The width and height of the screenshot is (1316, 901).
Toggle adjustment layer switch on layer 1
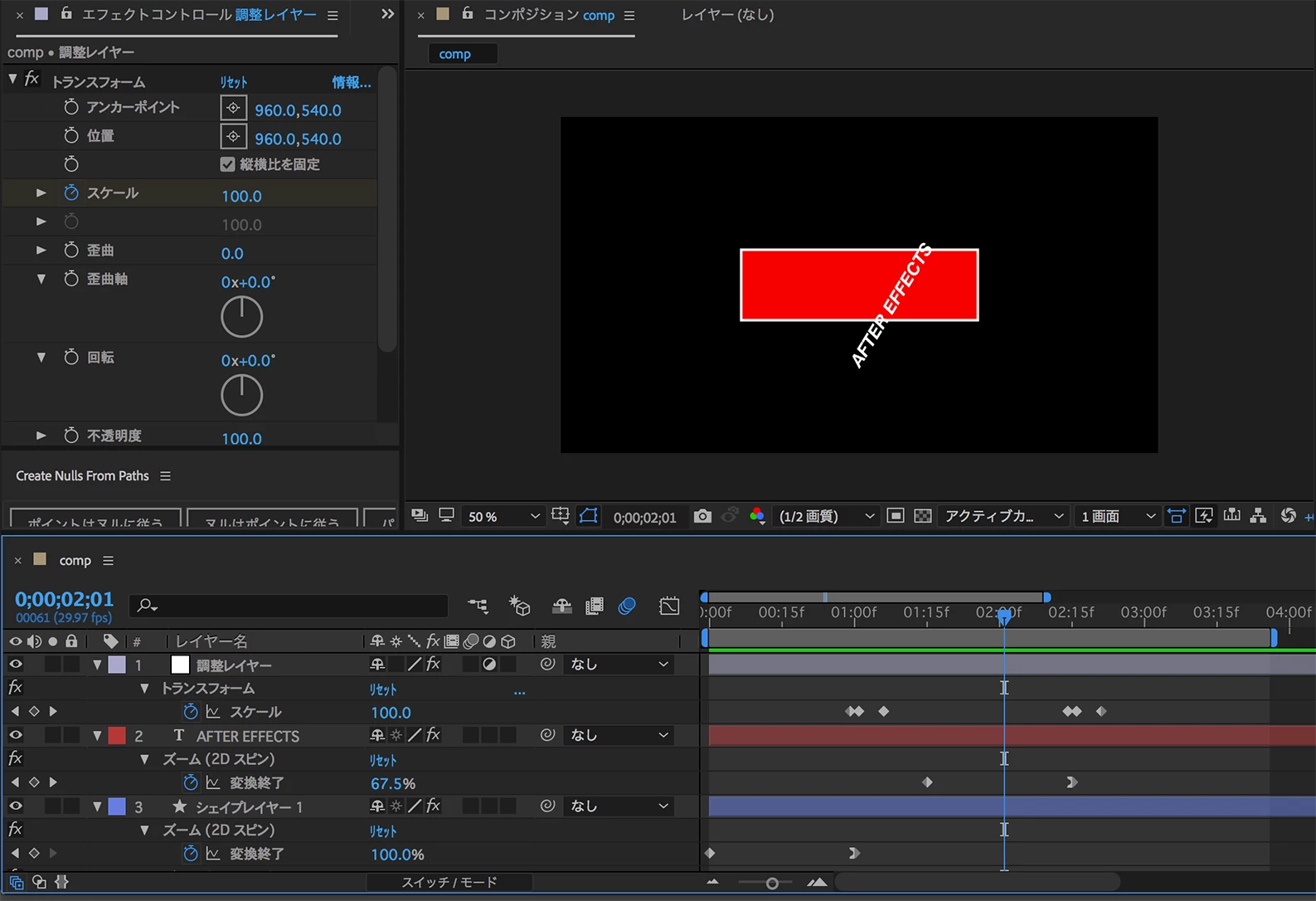(489, 665)
